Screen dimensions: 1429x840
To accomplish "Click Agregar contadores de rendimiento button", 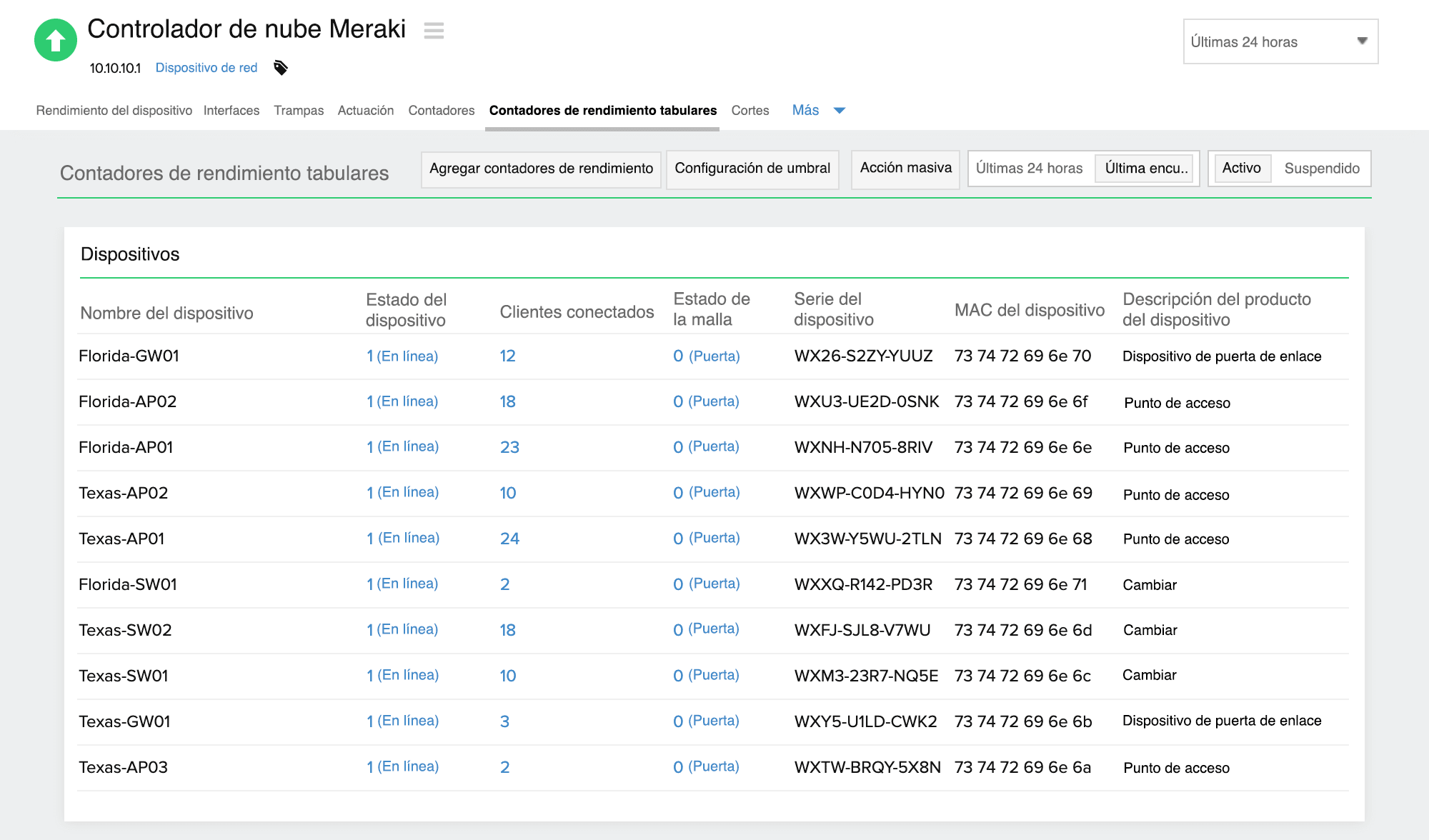I will coord(541,169).
